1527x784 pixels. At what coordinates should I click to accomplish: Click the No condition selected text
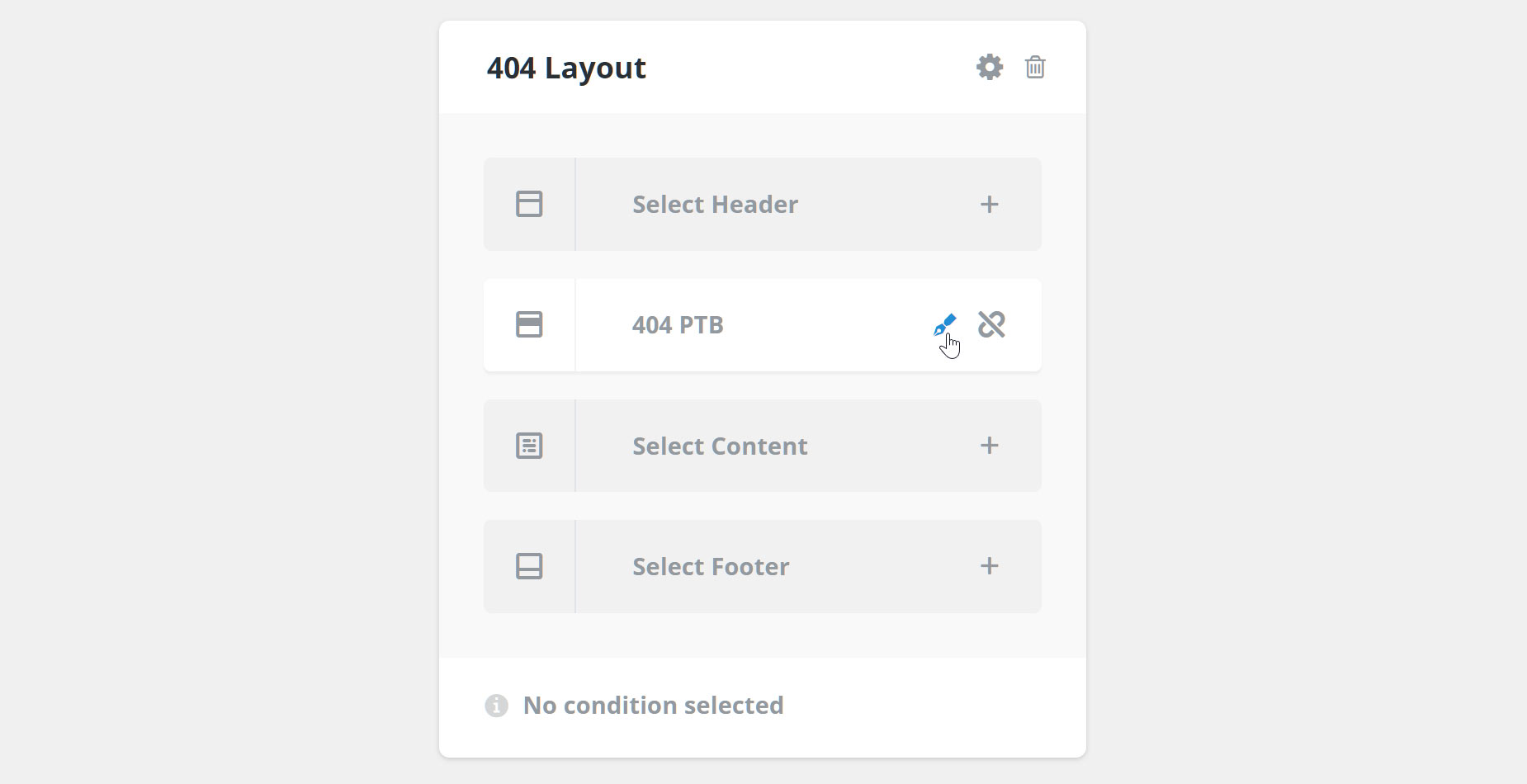[654, 706]
